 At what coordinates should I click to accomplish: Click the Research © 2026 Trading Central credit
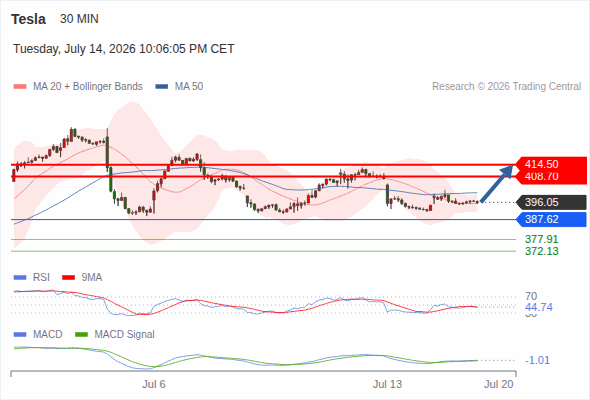click(x=506, y=87)
